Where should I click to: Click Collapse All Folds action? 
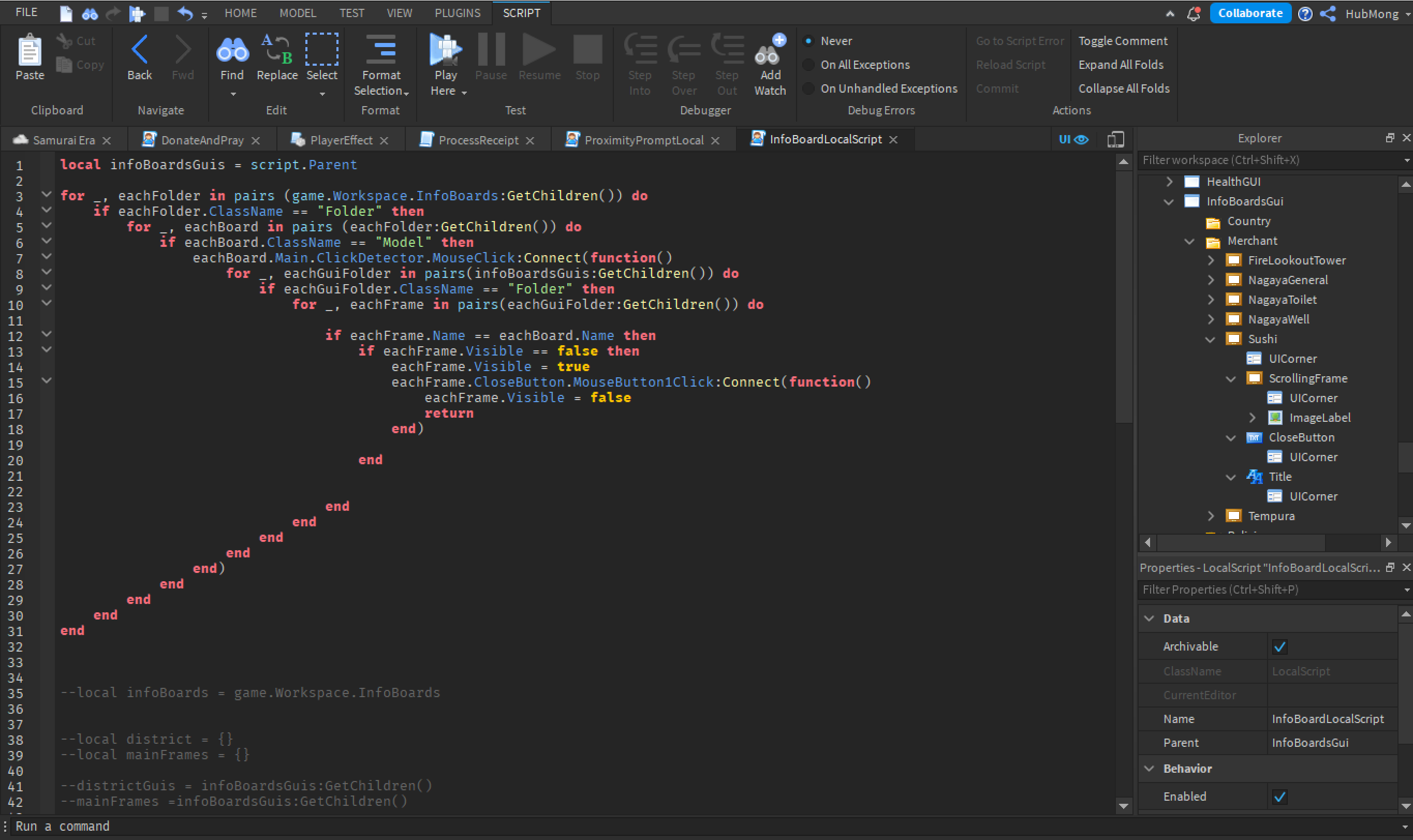point(1123,89)
